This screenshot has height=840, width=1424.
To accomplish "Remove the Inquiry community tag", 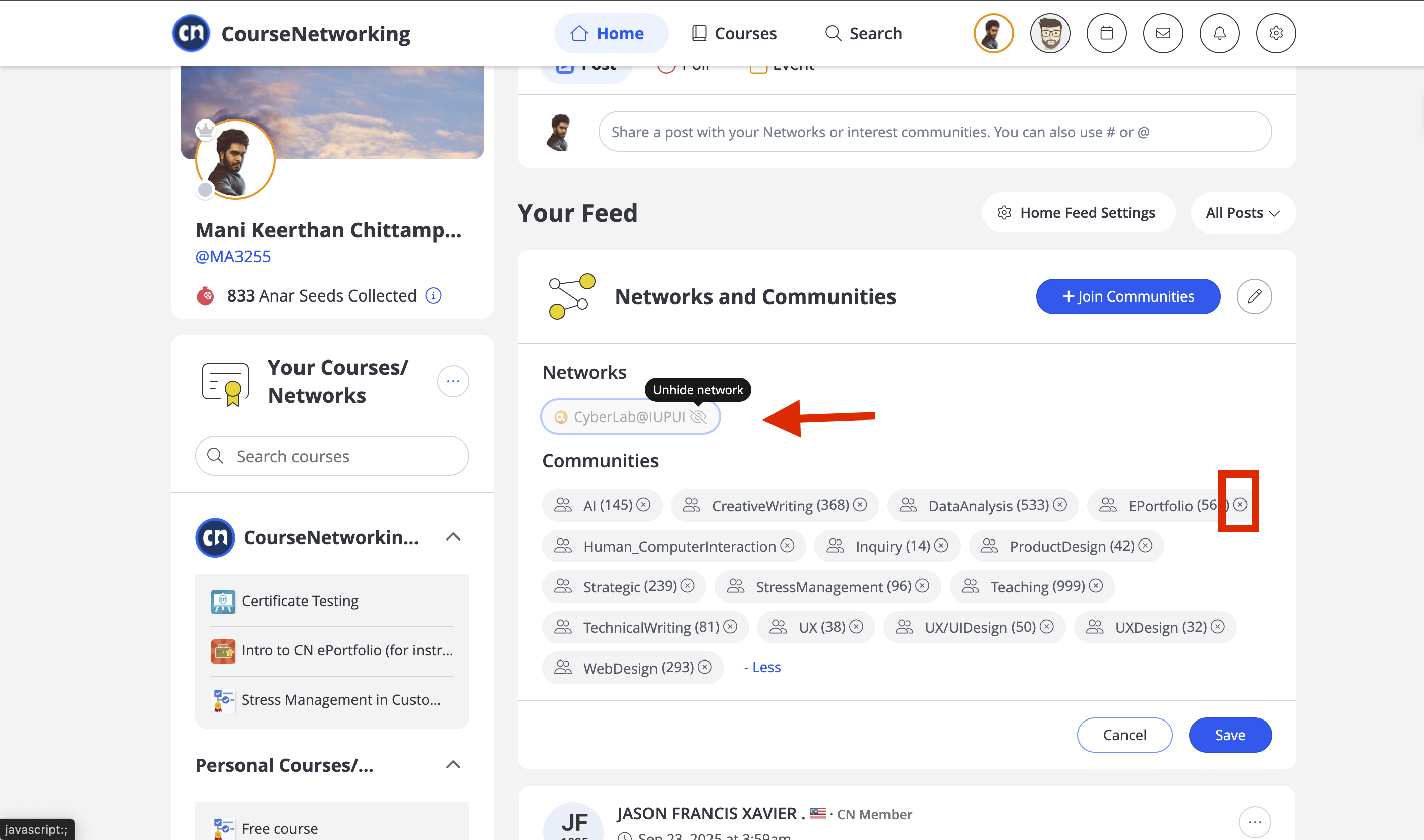I will (x=941, y=545).
